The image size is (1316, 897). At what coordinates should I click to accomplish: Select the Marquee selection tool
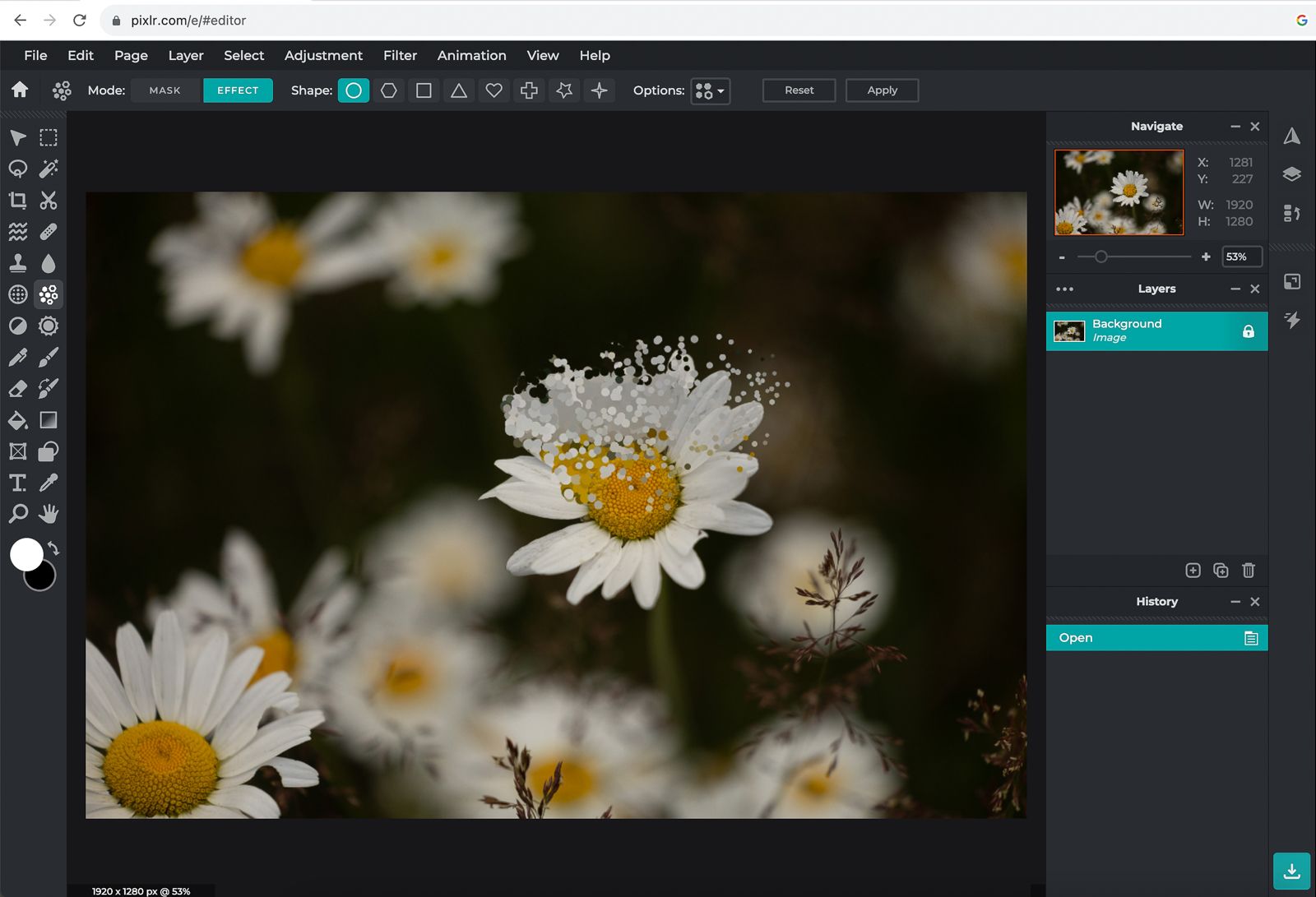tap(49, 137)
